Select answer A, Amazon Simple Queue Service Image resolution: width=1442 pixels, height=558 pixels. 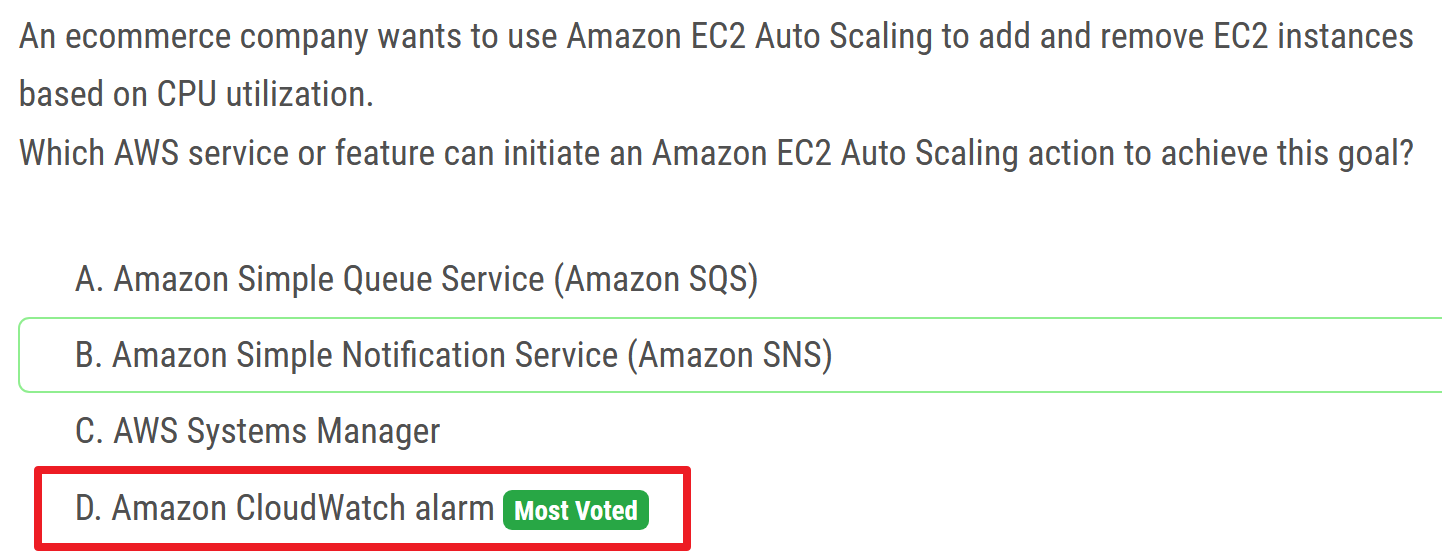416,279
